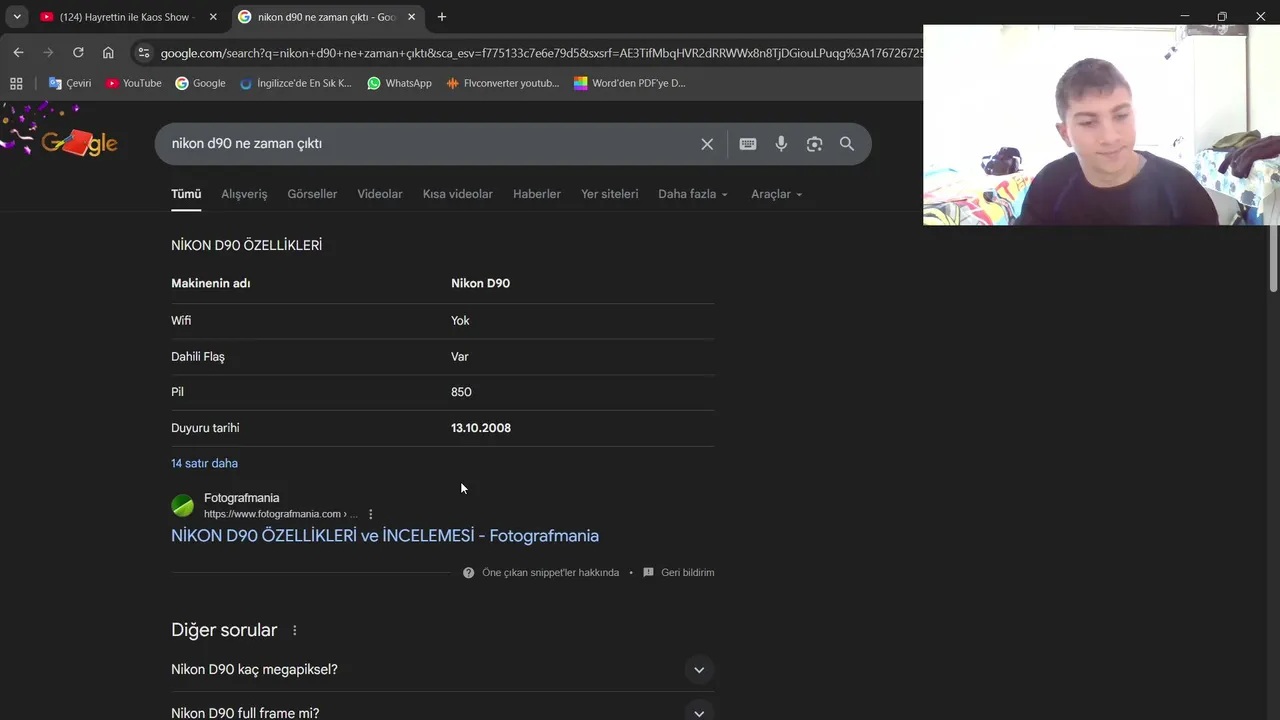
Task: Go back to previous page
Action: [x=18, y=53]
